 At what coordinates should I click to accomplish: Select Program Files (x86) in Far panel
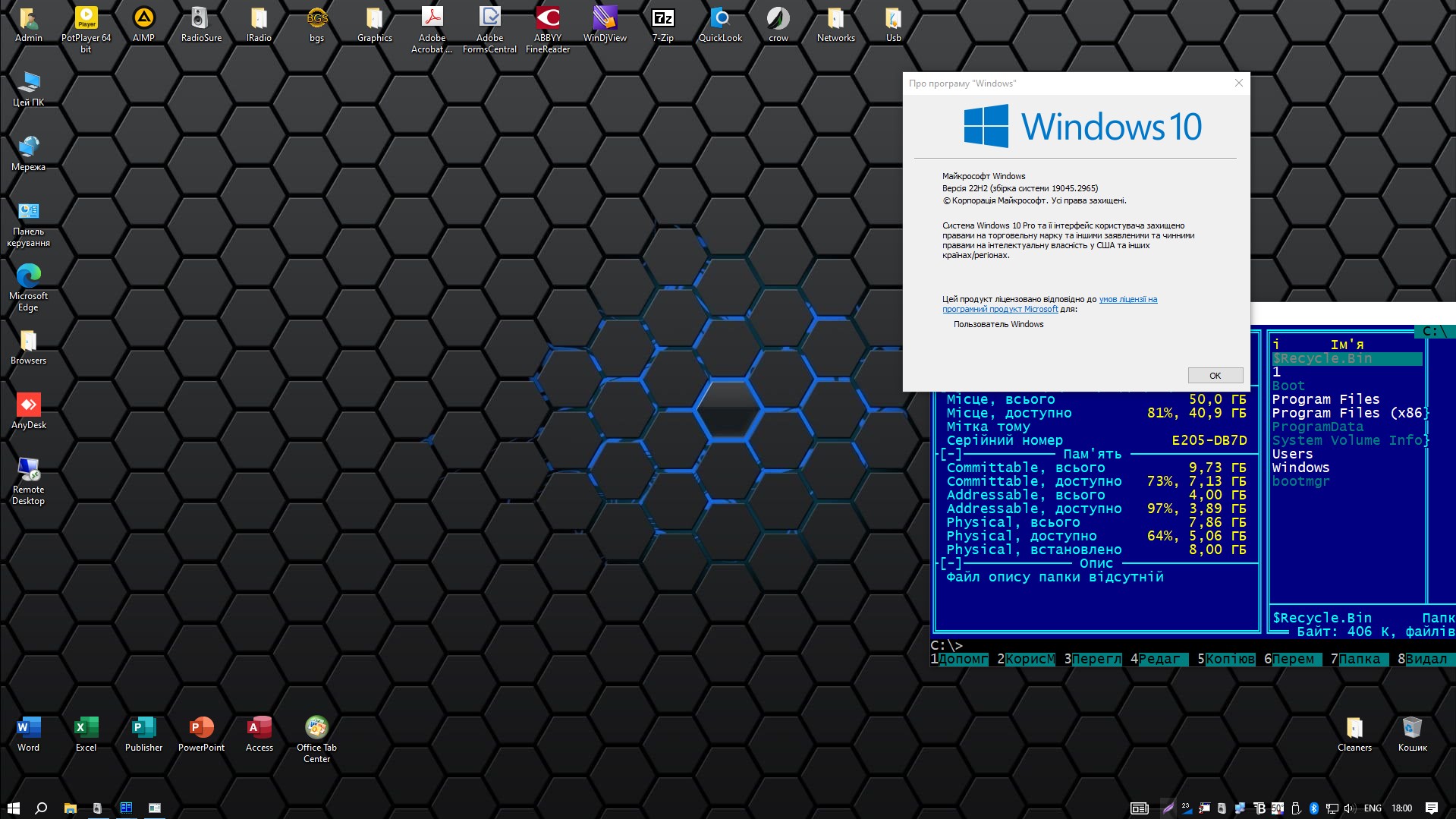1348,413
